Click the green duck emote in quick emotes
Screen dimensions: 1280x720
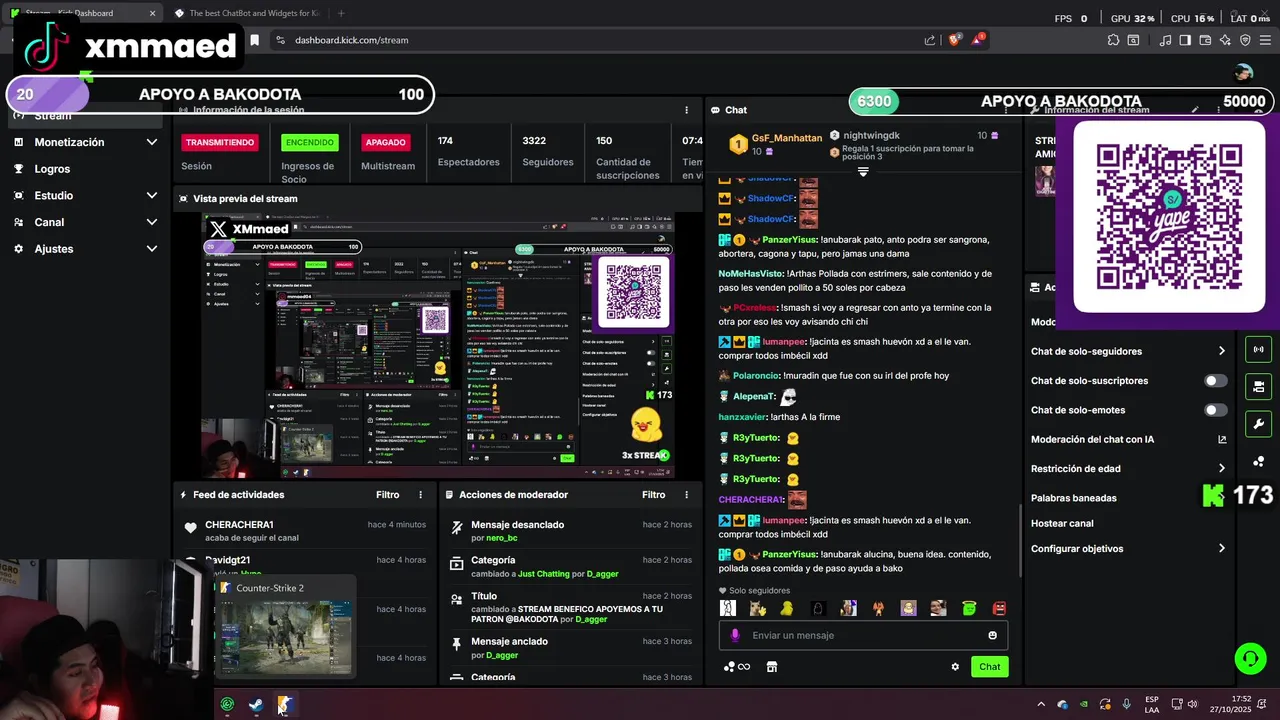pos(968,608)
